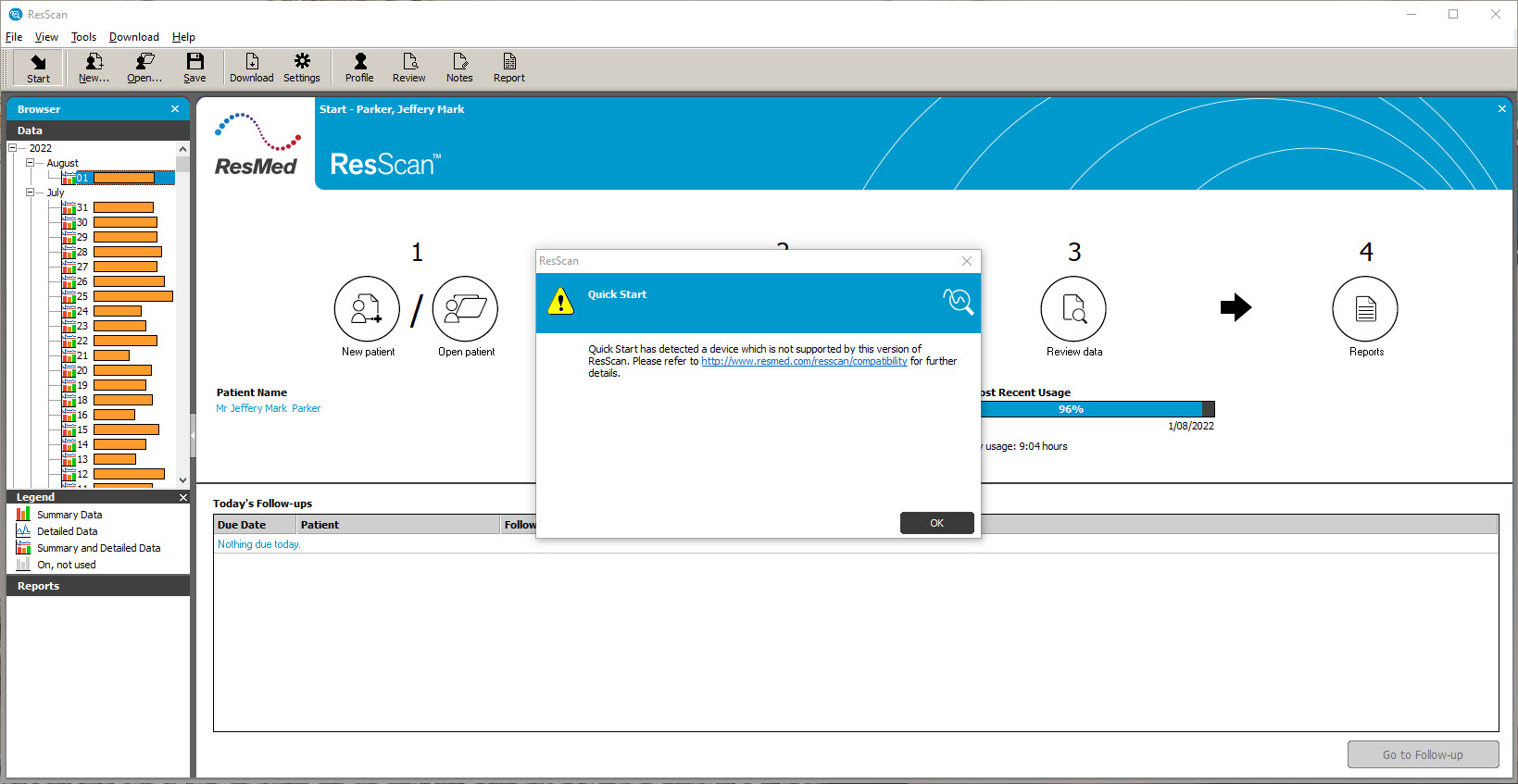
Task: Click the Data section header
Action: [x=98, y=131]
